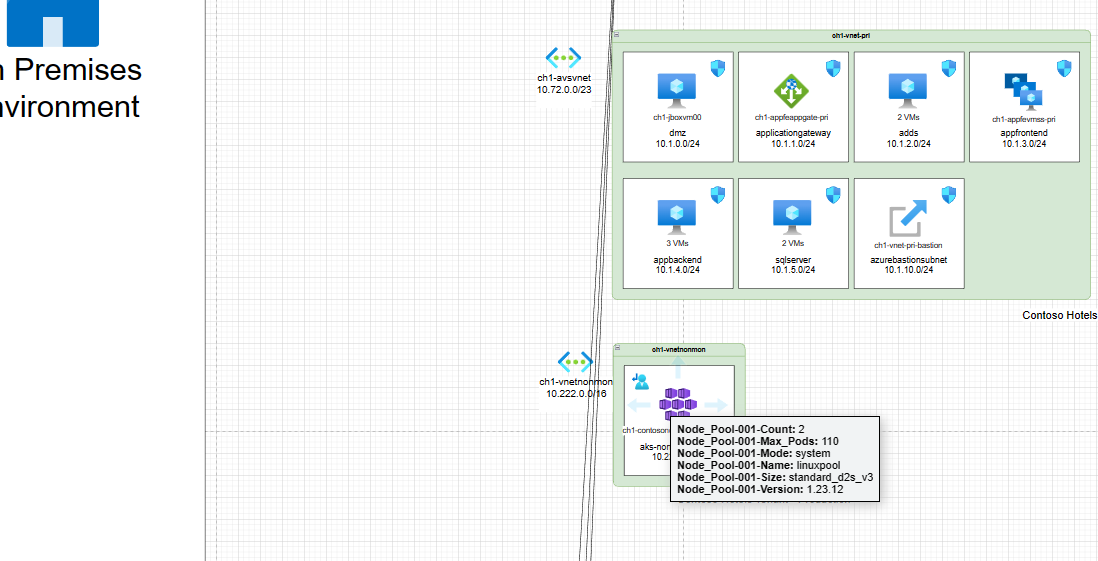This screenshot has height=561, width=1098.
Task: Select the ch1-vnet-pri-bastion arrow icon
Action: (x=908, y=217)
